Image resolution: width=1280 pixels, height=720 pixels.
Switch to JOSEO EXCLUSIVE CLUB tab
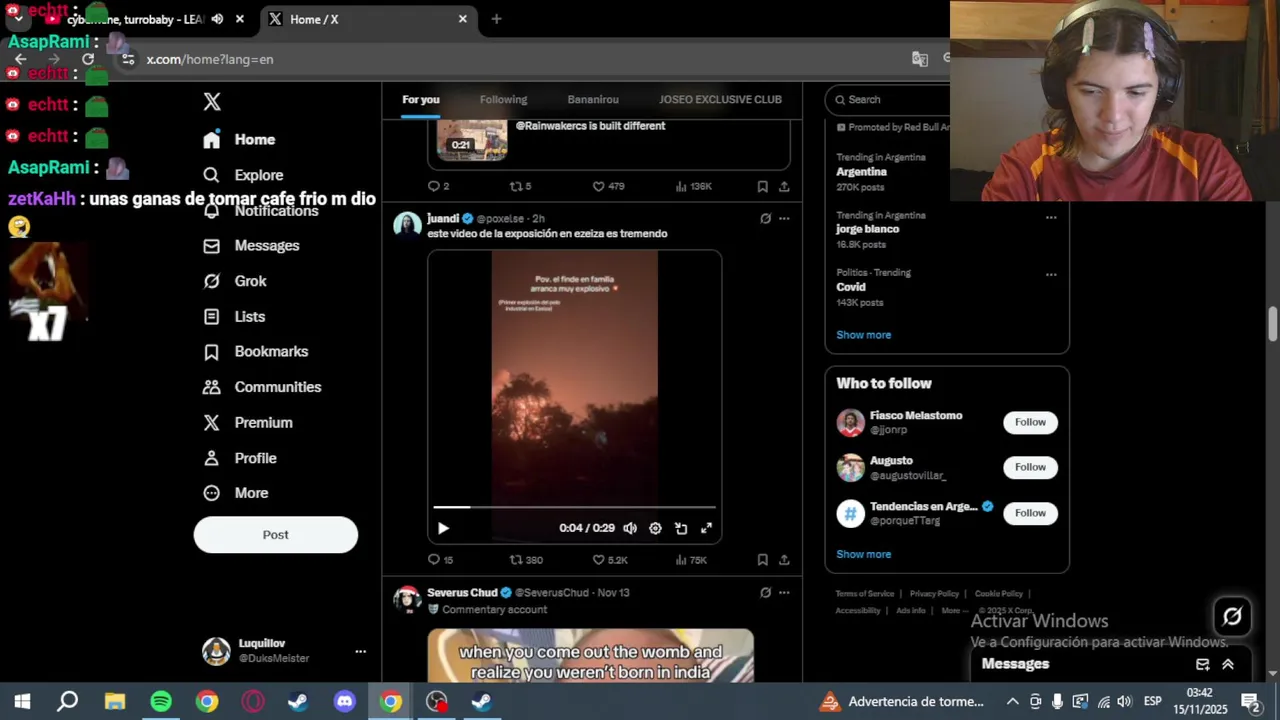720,99
